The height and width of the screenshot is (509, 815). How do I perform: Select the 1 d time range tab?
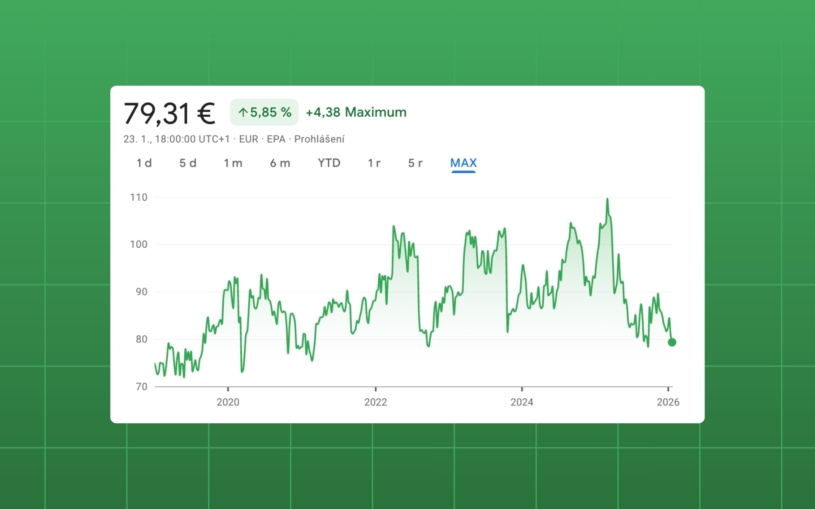pos(144,163)
